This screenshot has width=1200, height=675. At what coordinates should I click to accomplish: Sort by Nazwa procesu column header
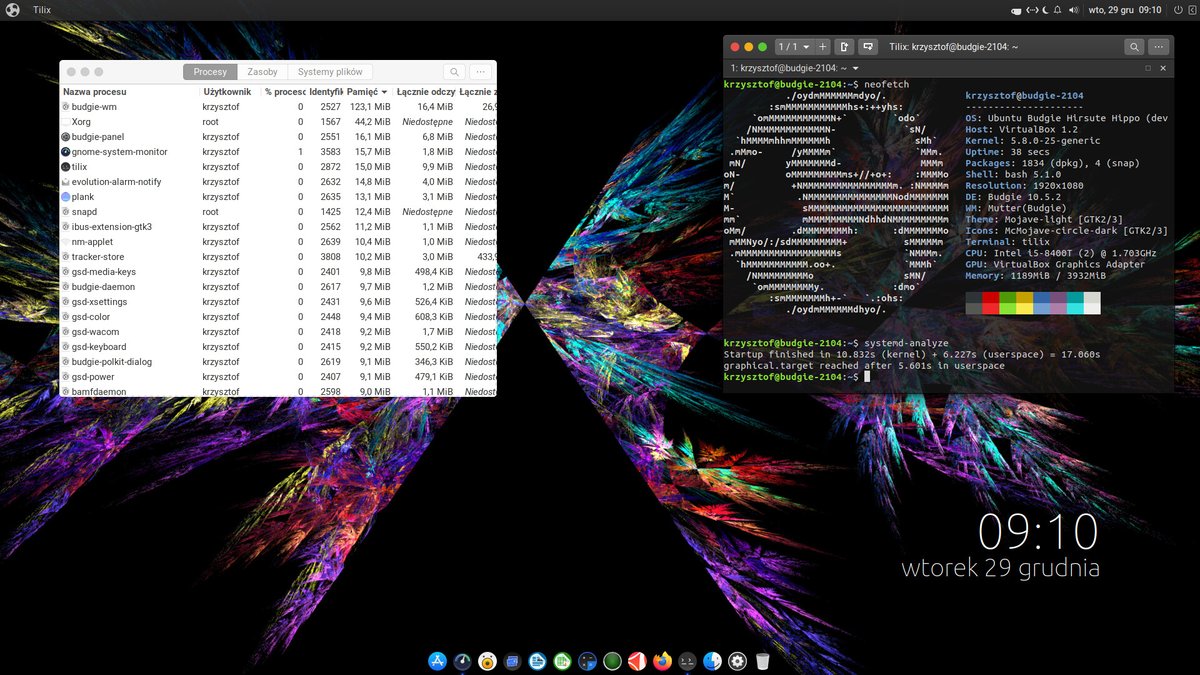pos(130,91)
